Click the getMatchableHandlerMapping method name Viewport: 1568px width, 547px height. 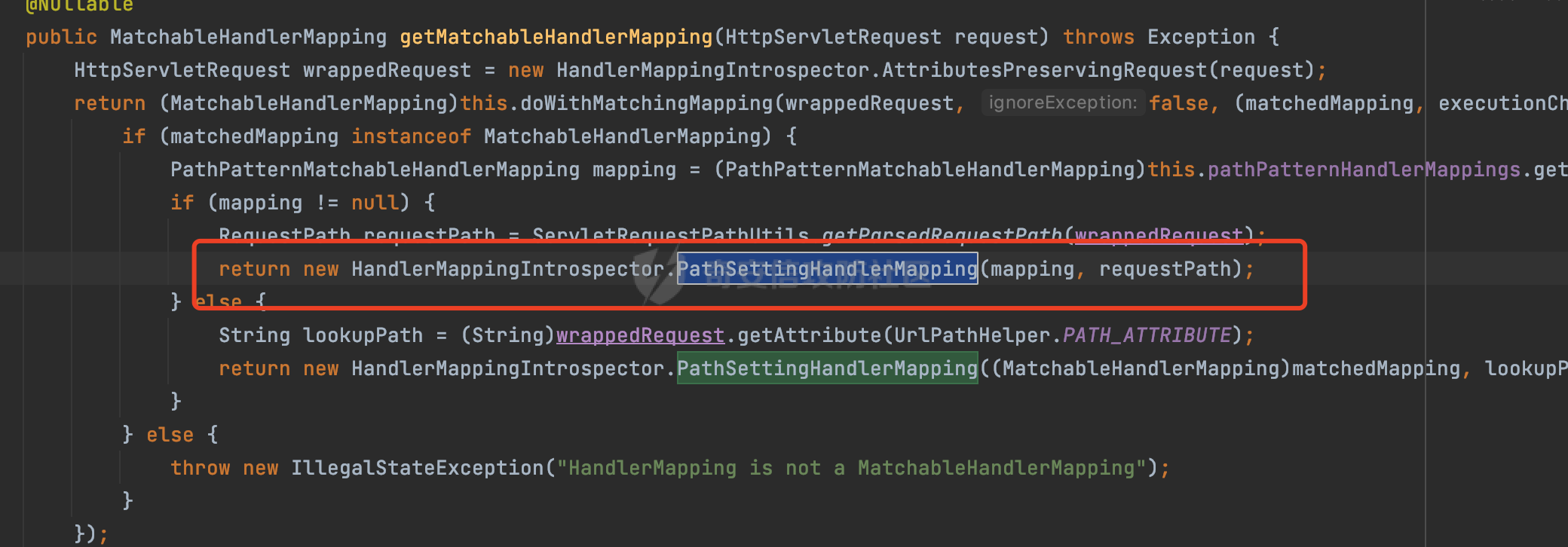[556, 37]
